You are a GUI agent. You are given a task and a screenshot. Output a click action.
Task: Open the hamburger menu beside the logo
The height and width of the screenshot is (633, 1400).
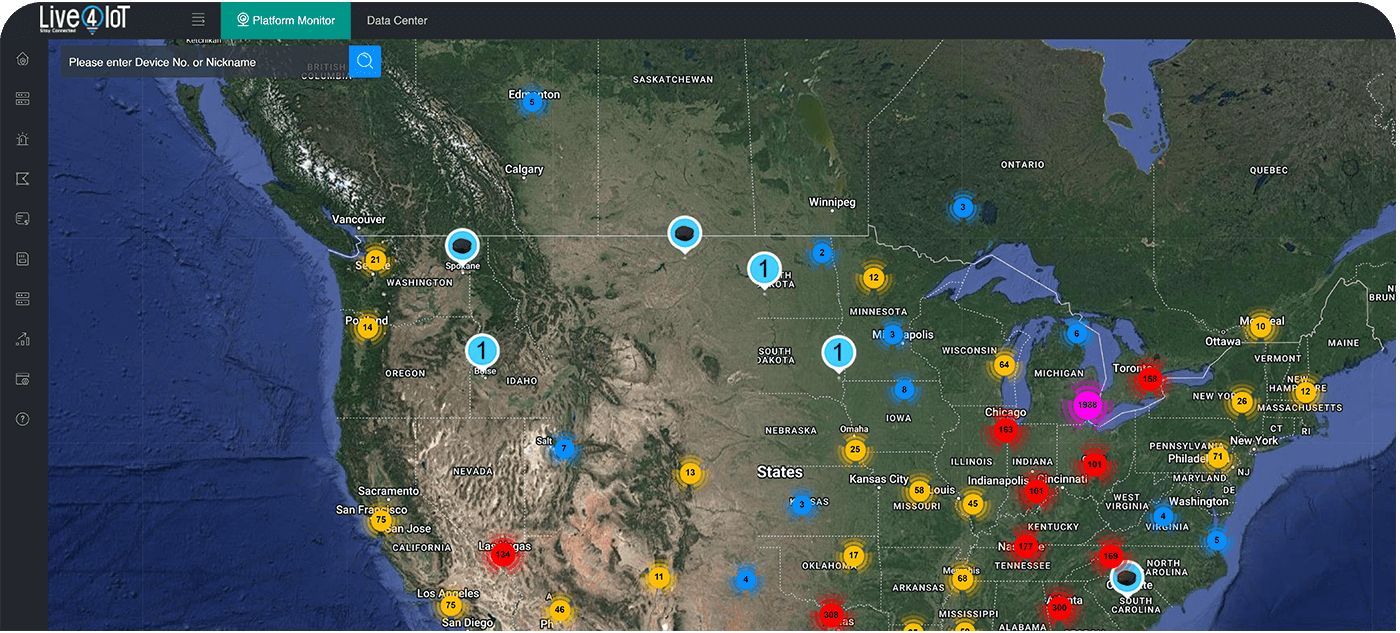click(x=197, y=18)
